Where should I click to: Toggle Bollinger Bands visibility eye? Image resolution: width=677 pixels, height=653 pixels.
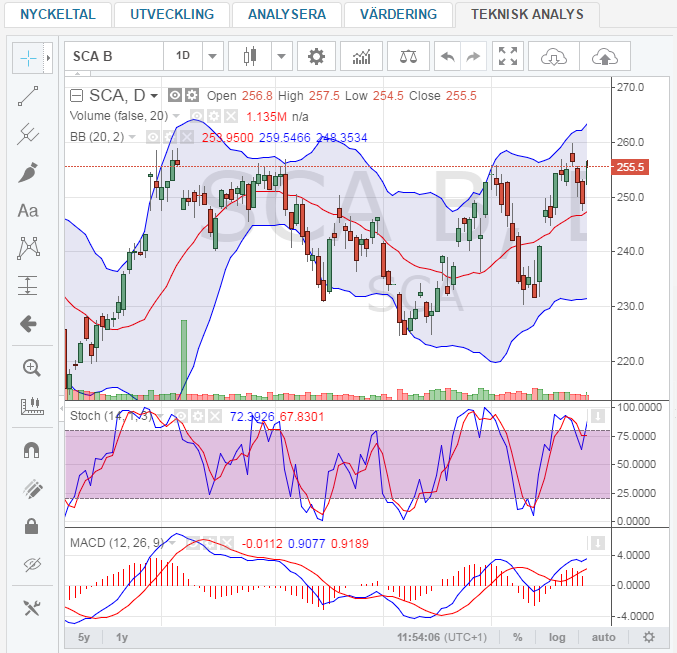(152, 137)
